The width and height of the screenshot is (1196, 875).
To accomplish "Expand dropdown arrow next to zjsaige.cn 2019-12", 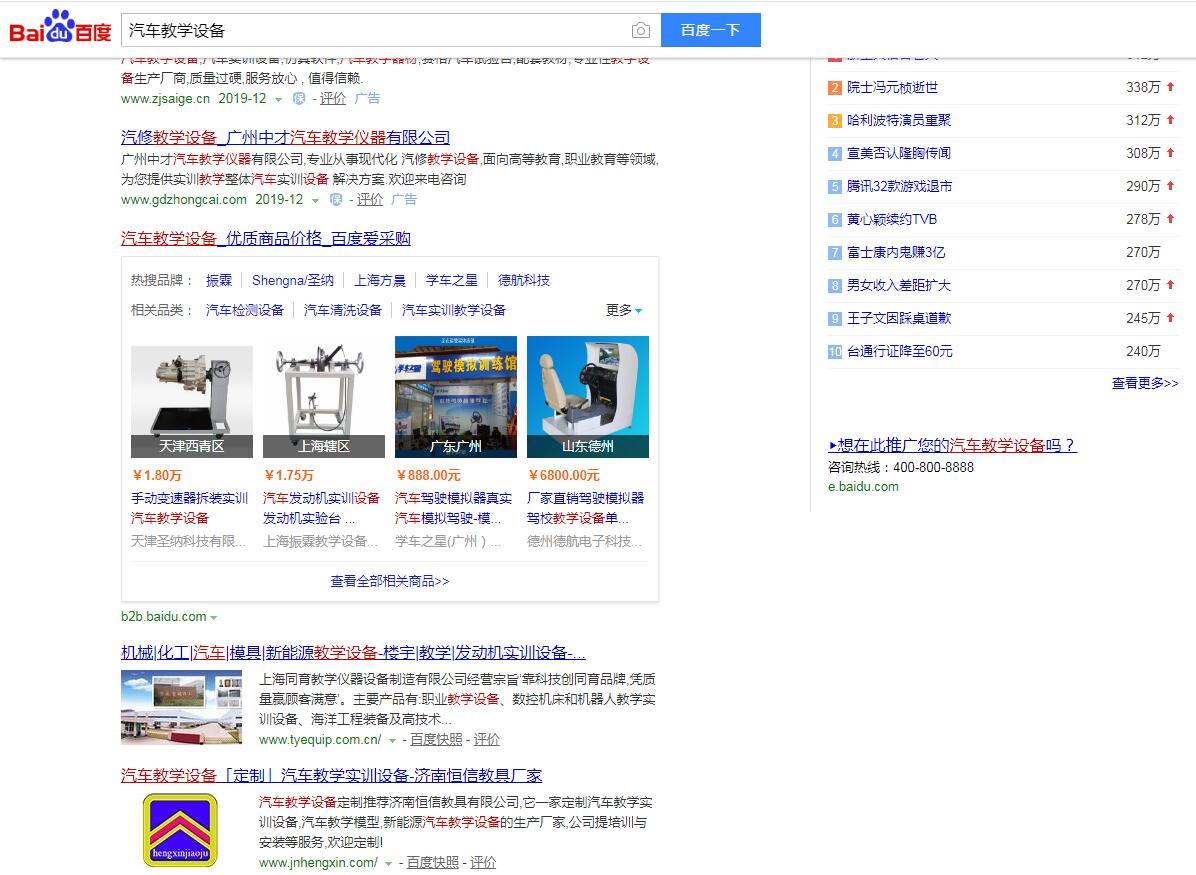I will click(x=278, y=100).
